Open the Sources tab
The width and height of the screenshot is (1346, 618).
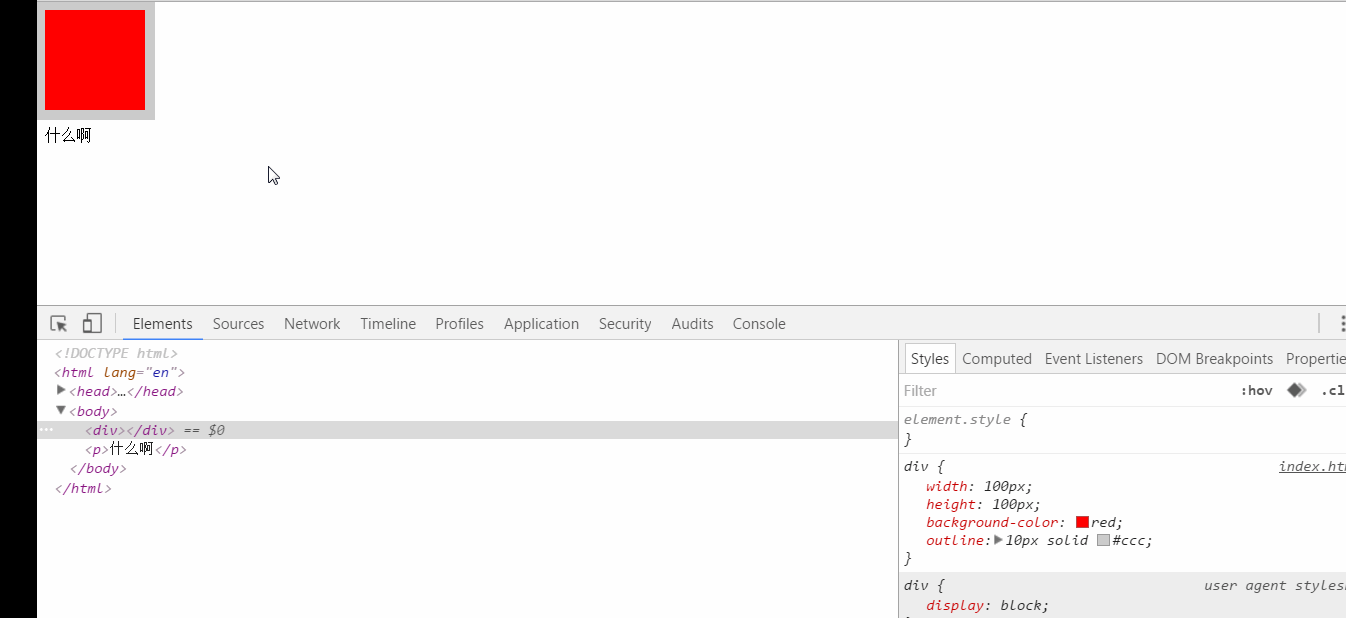point(238,324)
